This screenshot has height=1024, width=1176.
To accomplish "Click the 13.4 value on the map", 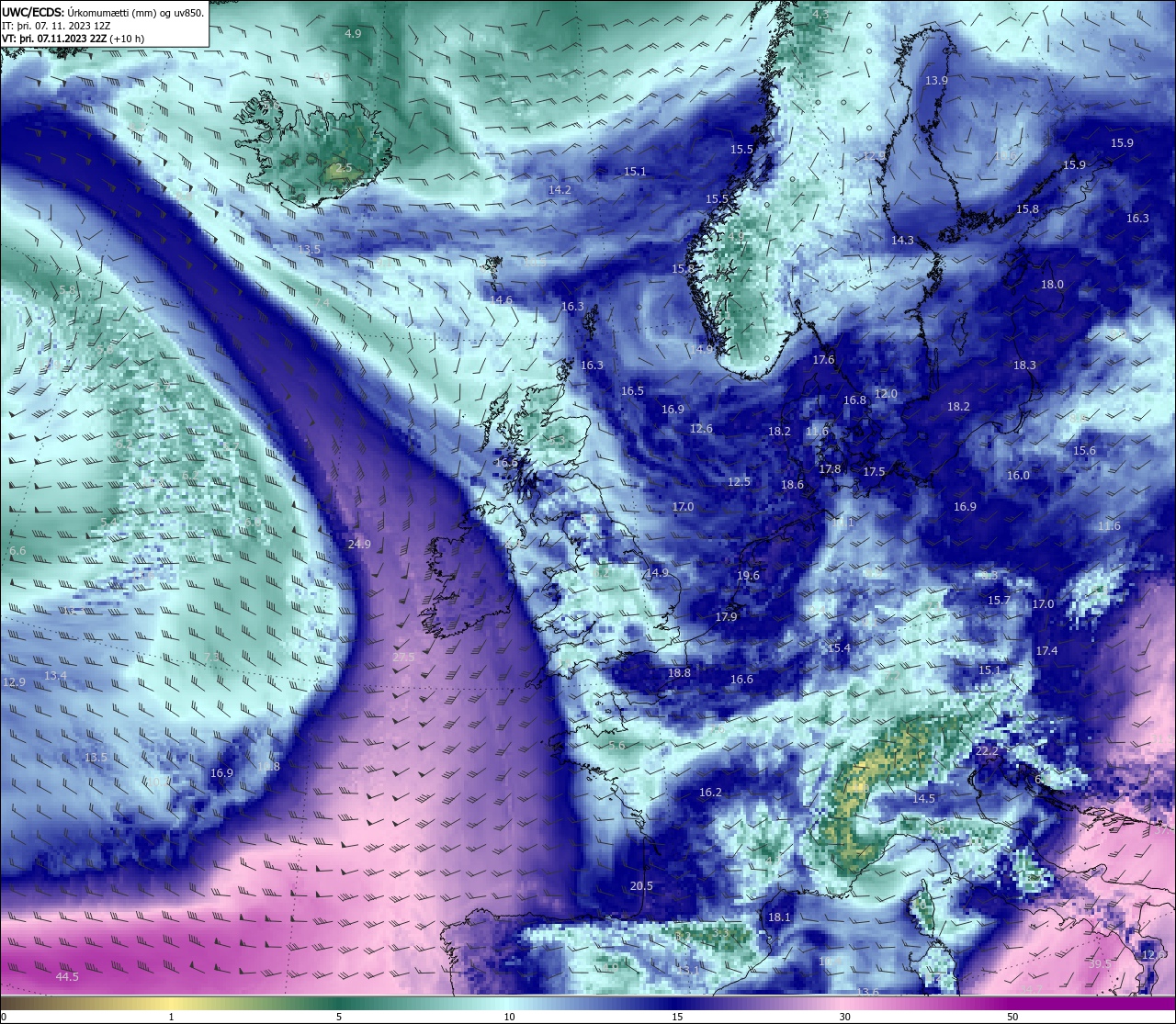I will [x=55, y=676].
